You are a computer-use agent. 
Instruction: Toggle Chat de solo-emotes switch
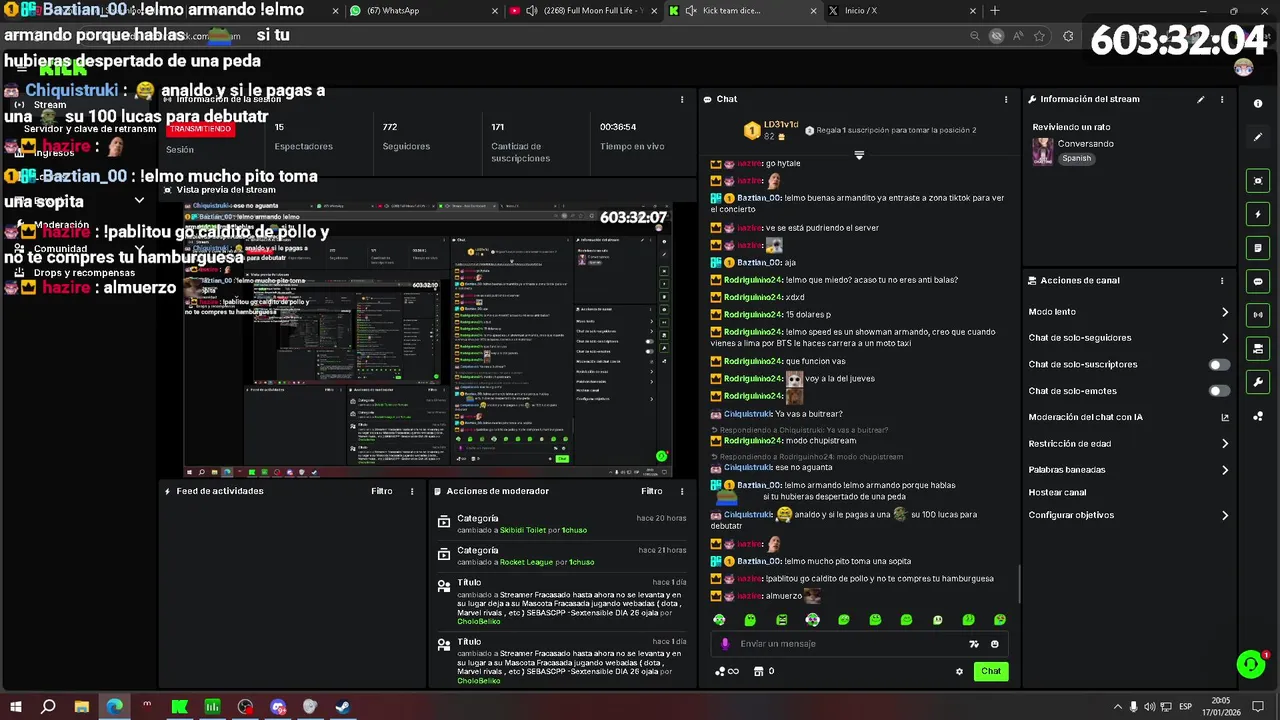coord(1219,391)
